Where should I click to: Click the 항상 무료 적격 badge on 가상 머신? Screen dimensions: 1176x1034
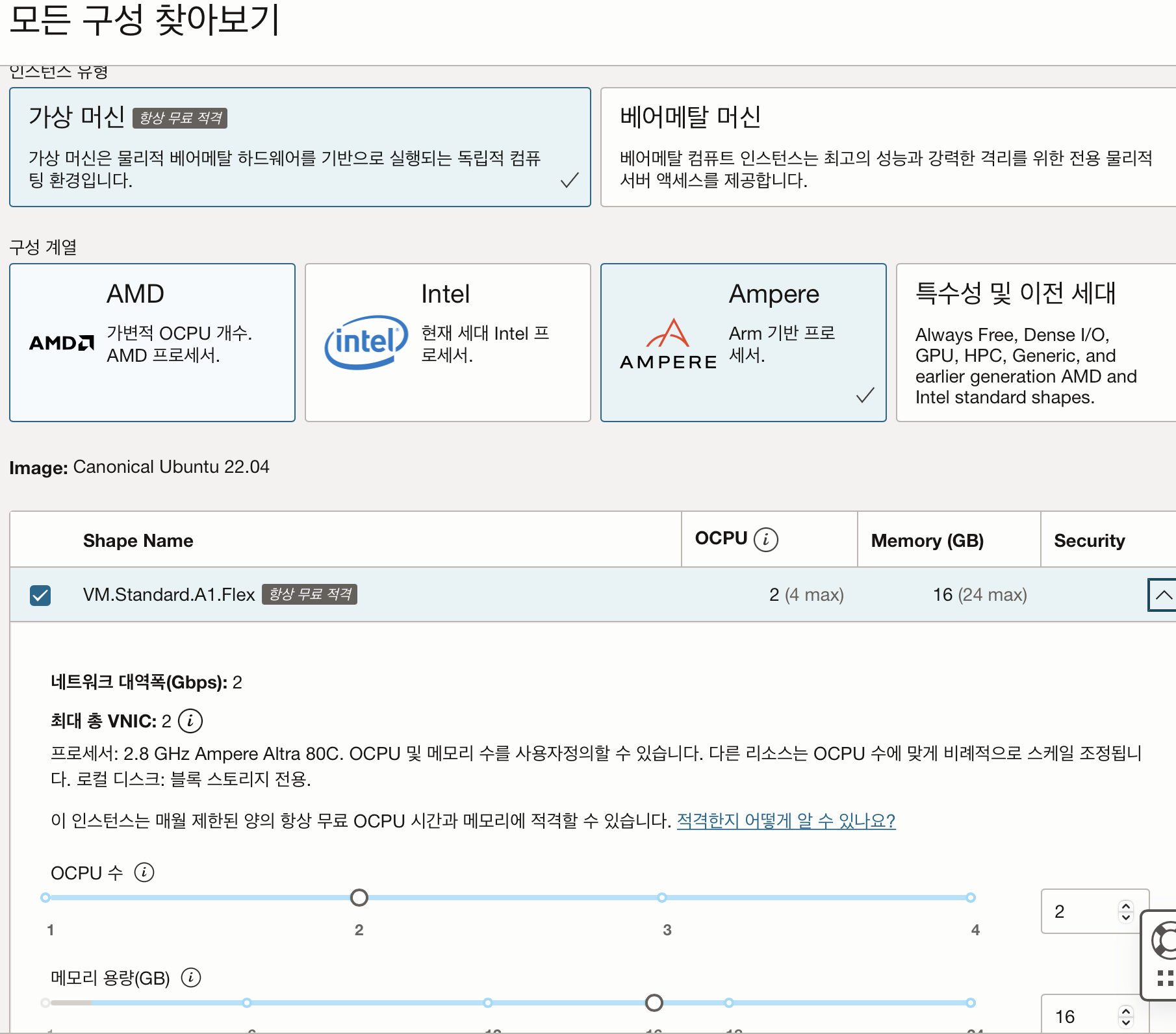pos(180,118)
